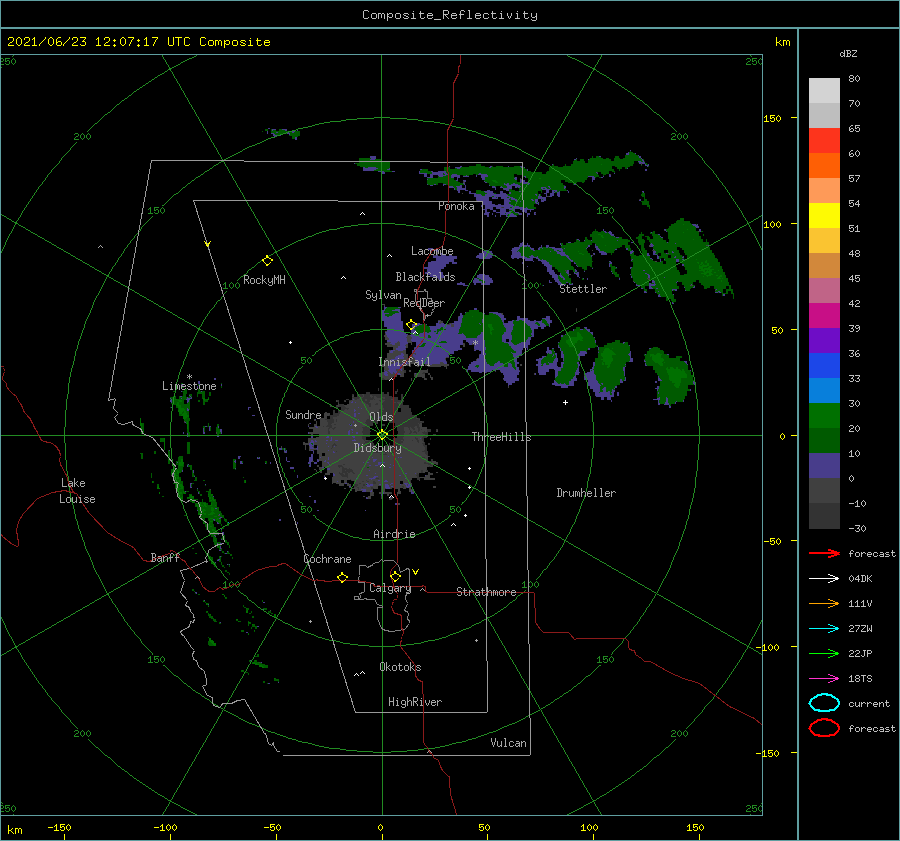Click the Airdrie city label

click(x=394, y=534)
